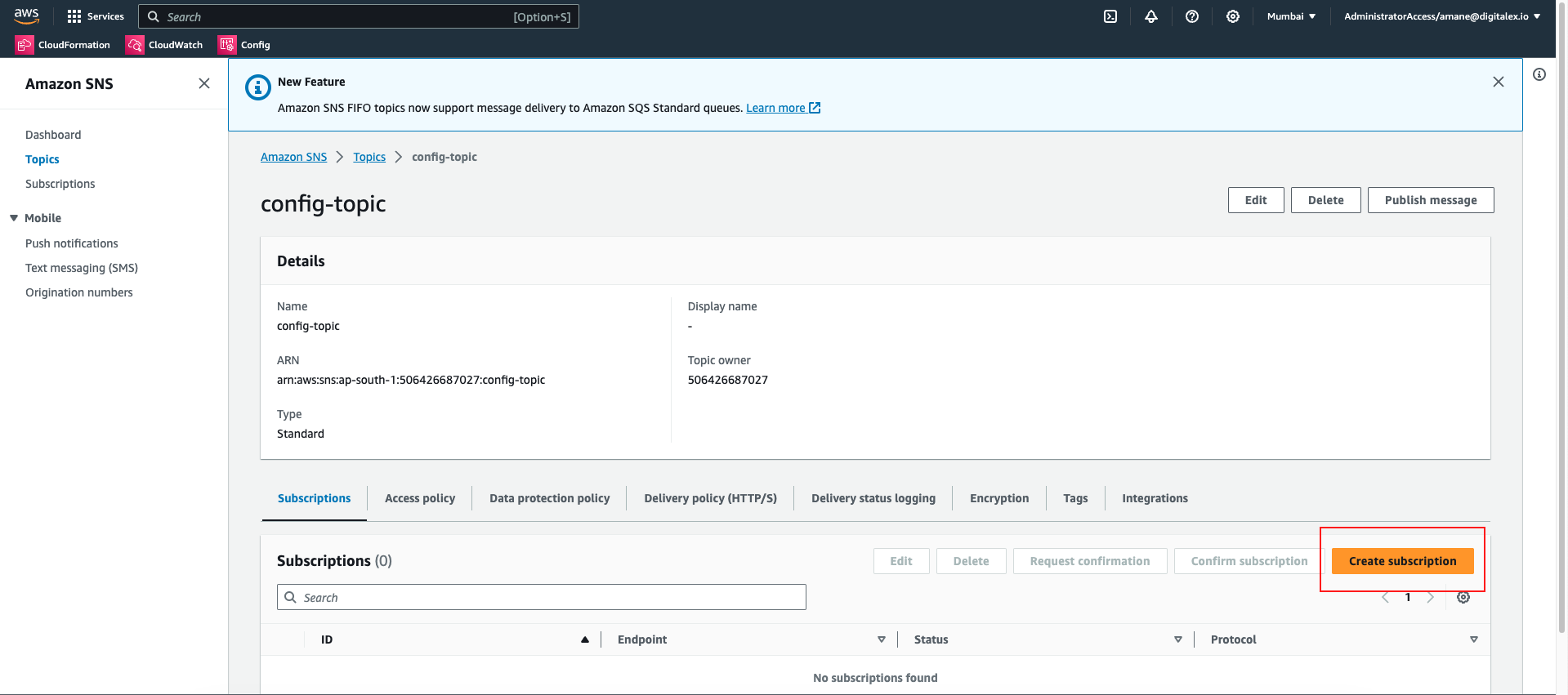The image size is (1568, 695).
Task: Click the AWS logo home icon
Action: pos(26,16)
